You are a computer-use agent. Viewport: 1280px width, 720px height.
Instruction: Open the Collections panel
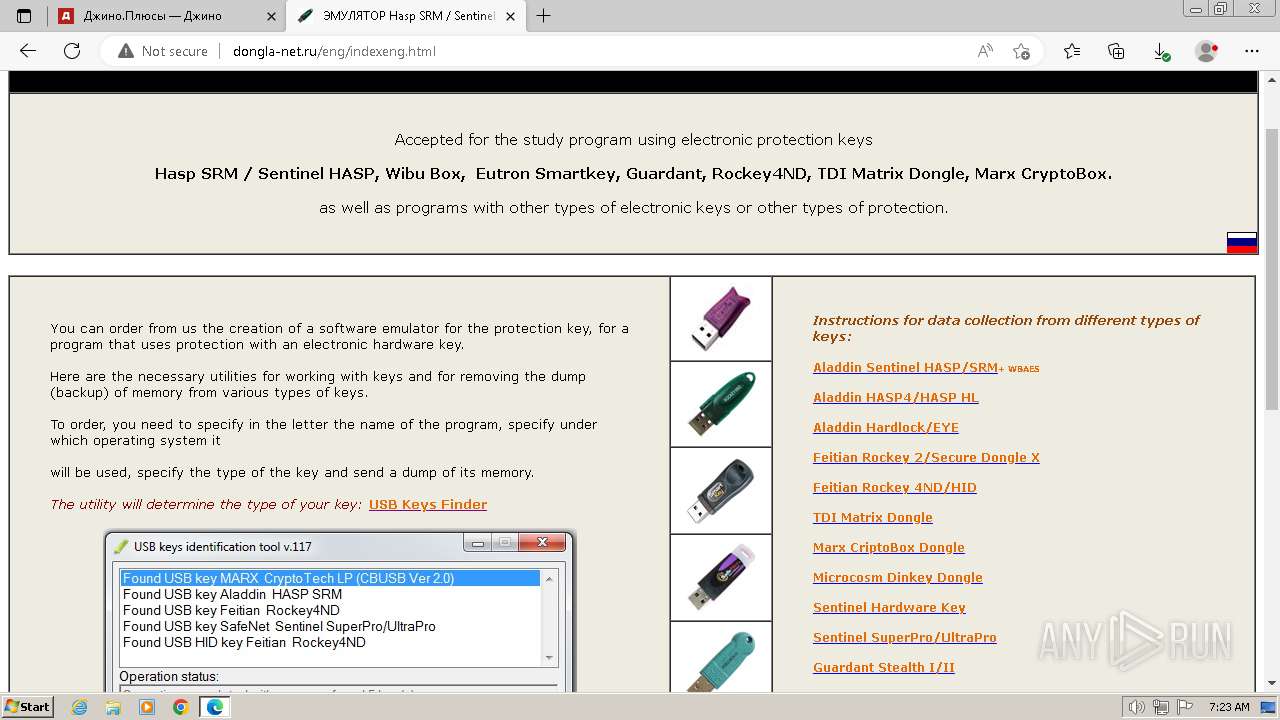coord(1116,51)
